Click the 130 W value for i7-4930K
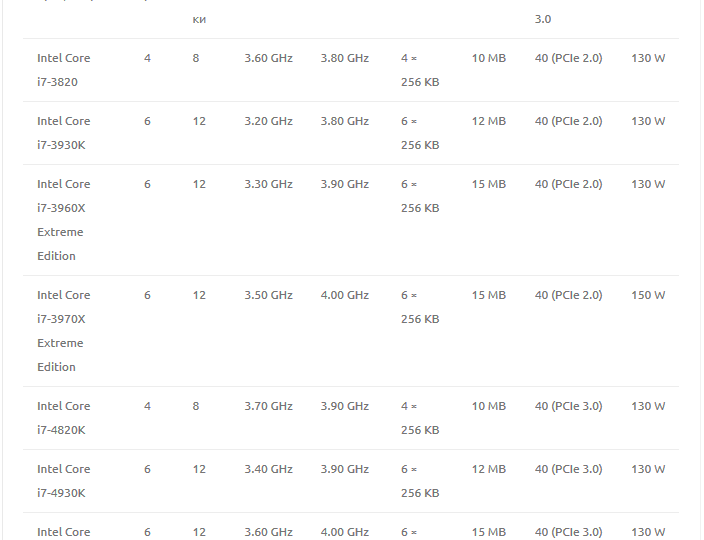Image resolution: width=704 pixels, height=540 pixels. tap(648, 469)
